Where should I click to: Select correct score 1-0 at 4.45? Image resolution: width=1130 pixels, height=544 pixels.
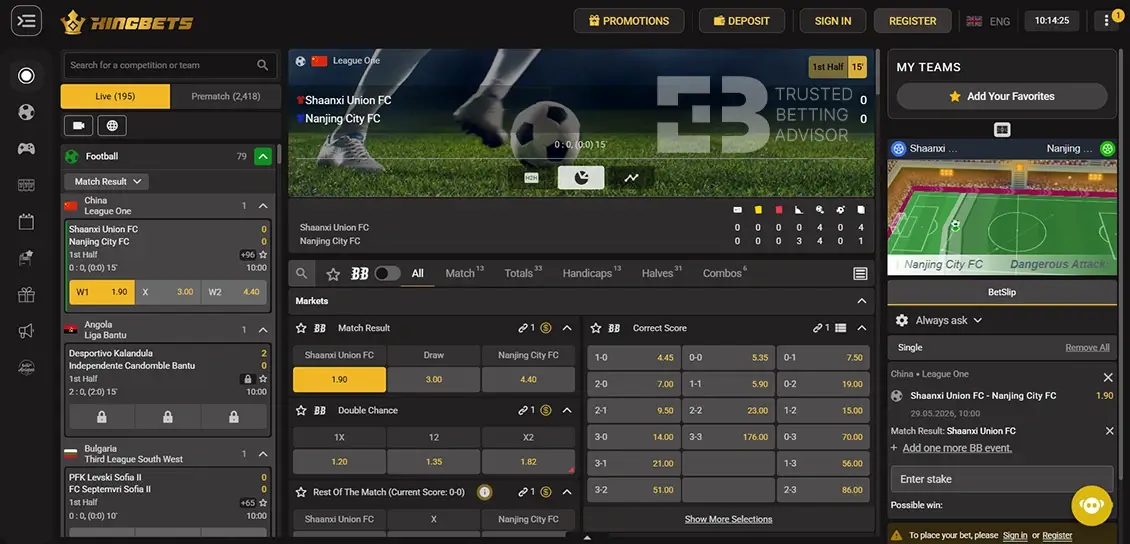tap(633, 357)
